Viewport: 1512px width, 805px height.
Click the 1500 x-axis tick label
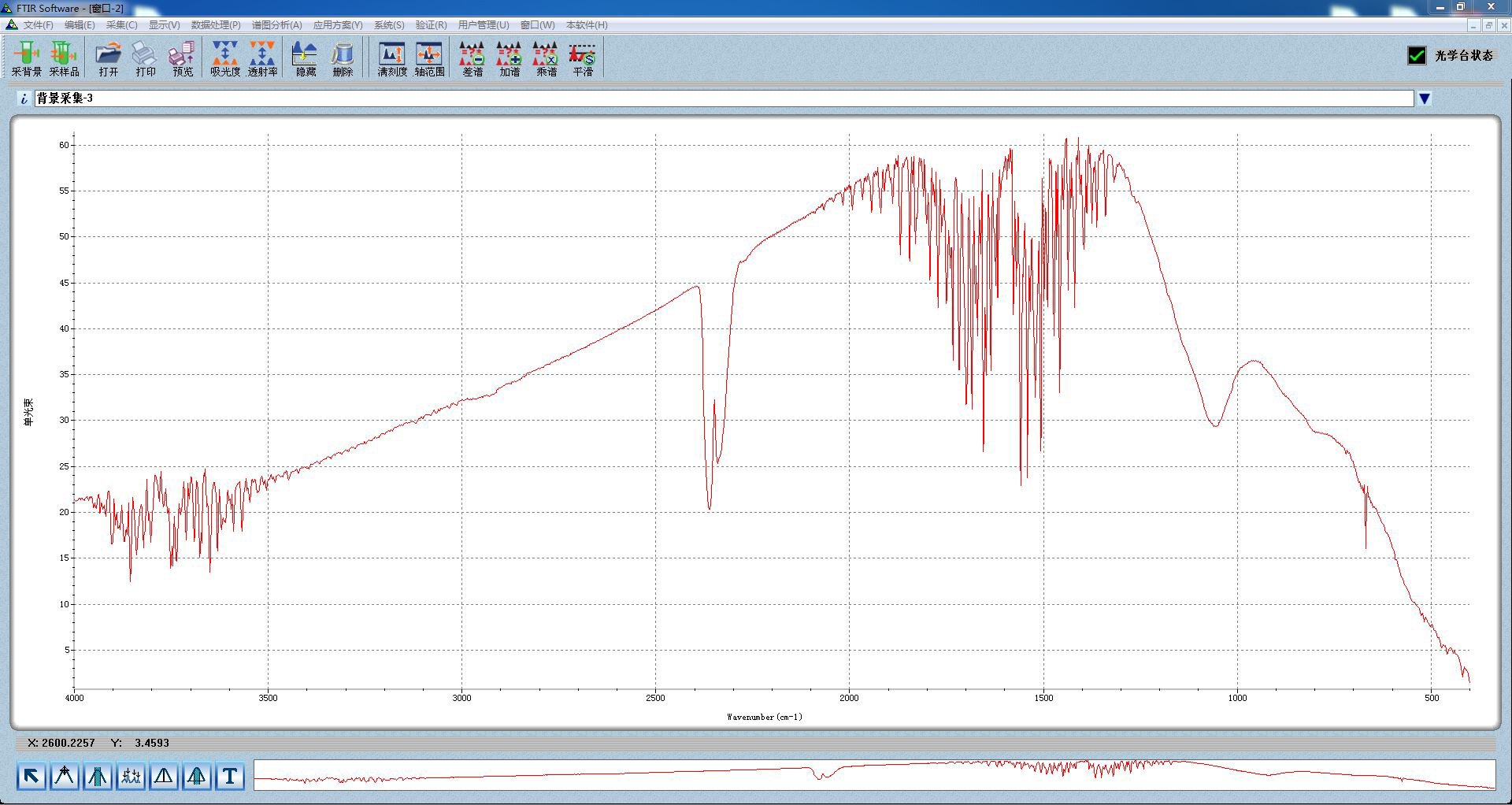pyautogui.click(x=1043, y=698)
